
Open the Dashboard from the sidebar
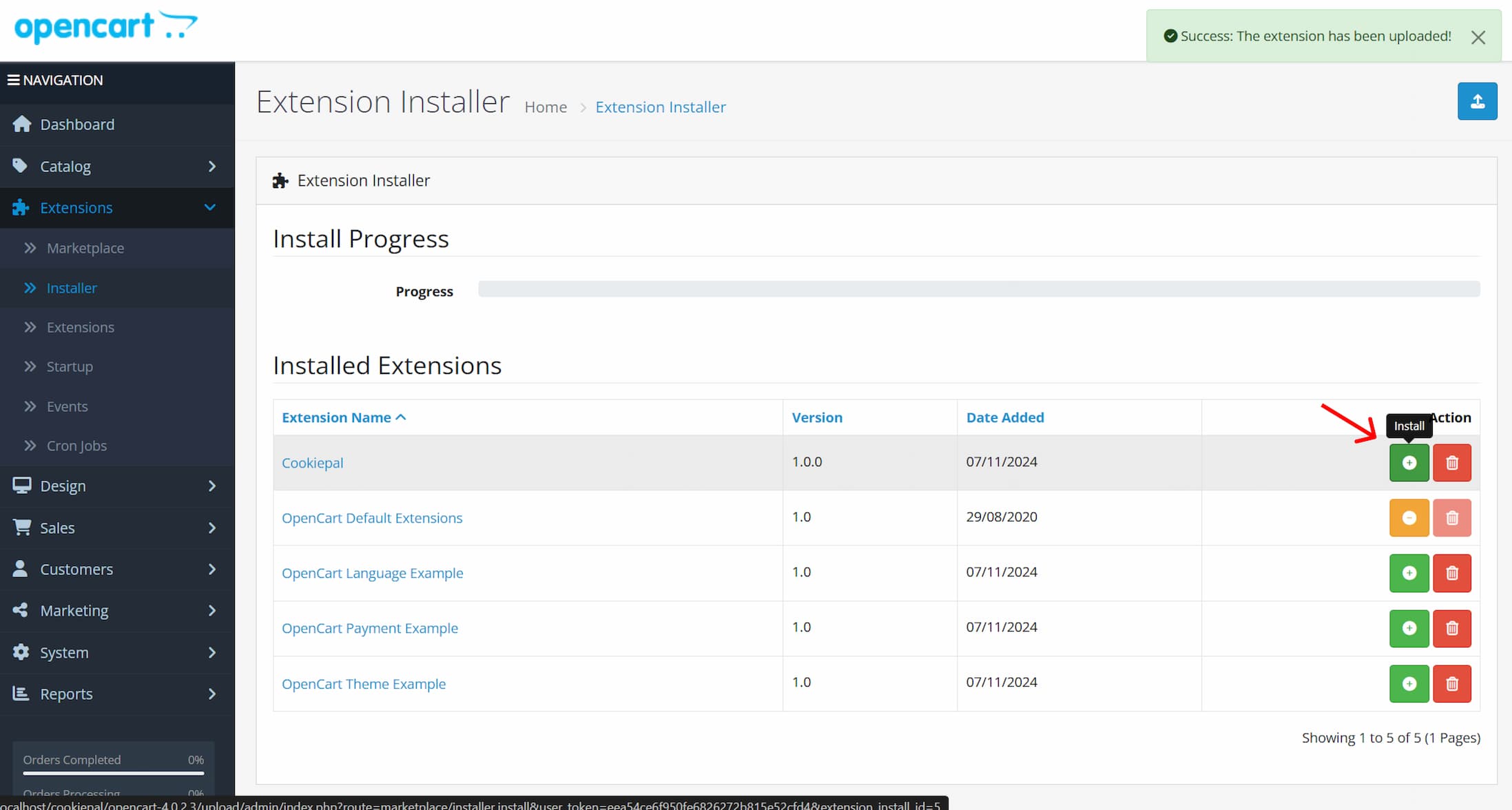pos(77,124)
